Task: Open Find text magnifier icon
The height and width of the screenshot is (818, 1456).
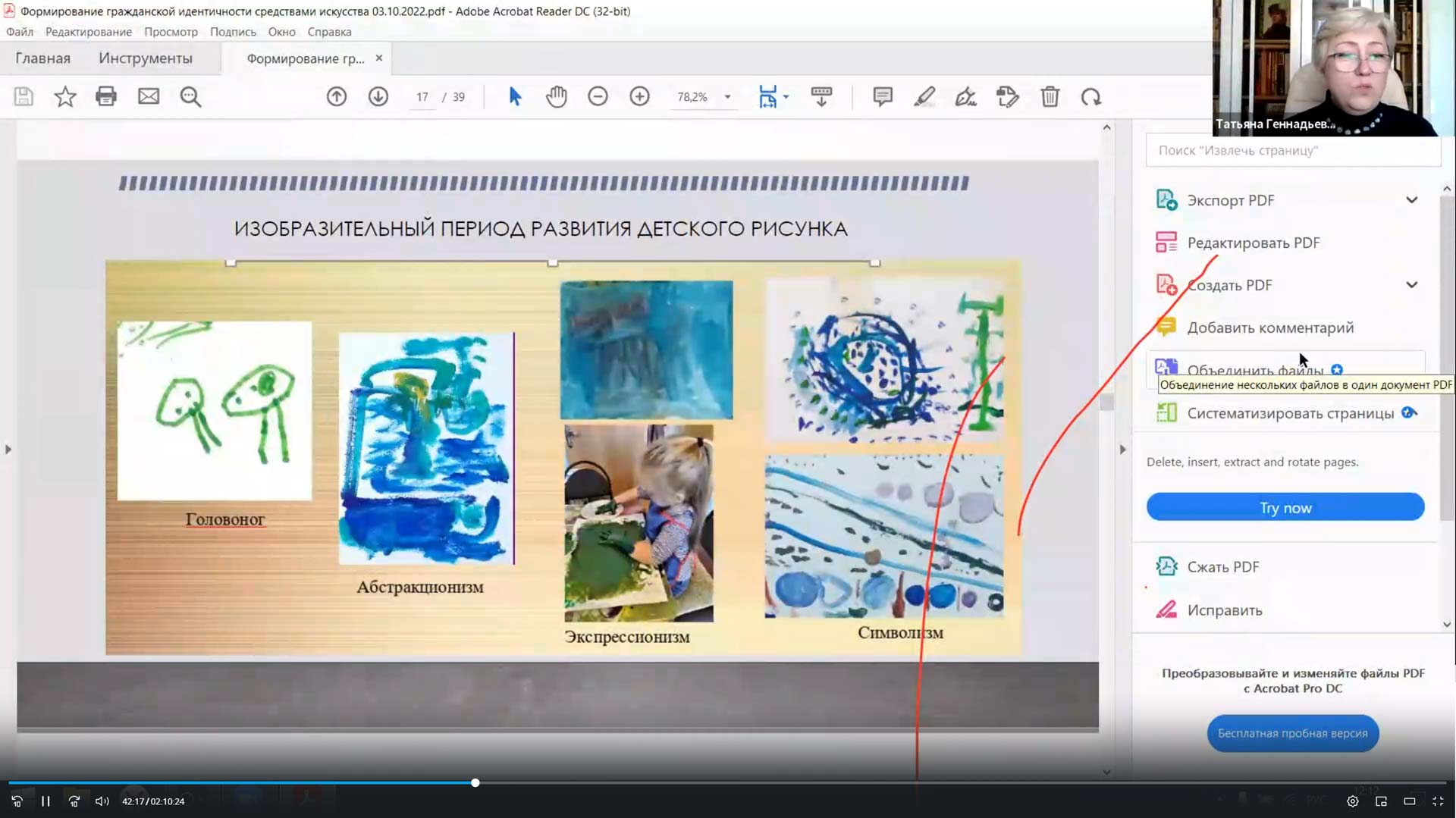Action: coord(190,96)
